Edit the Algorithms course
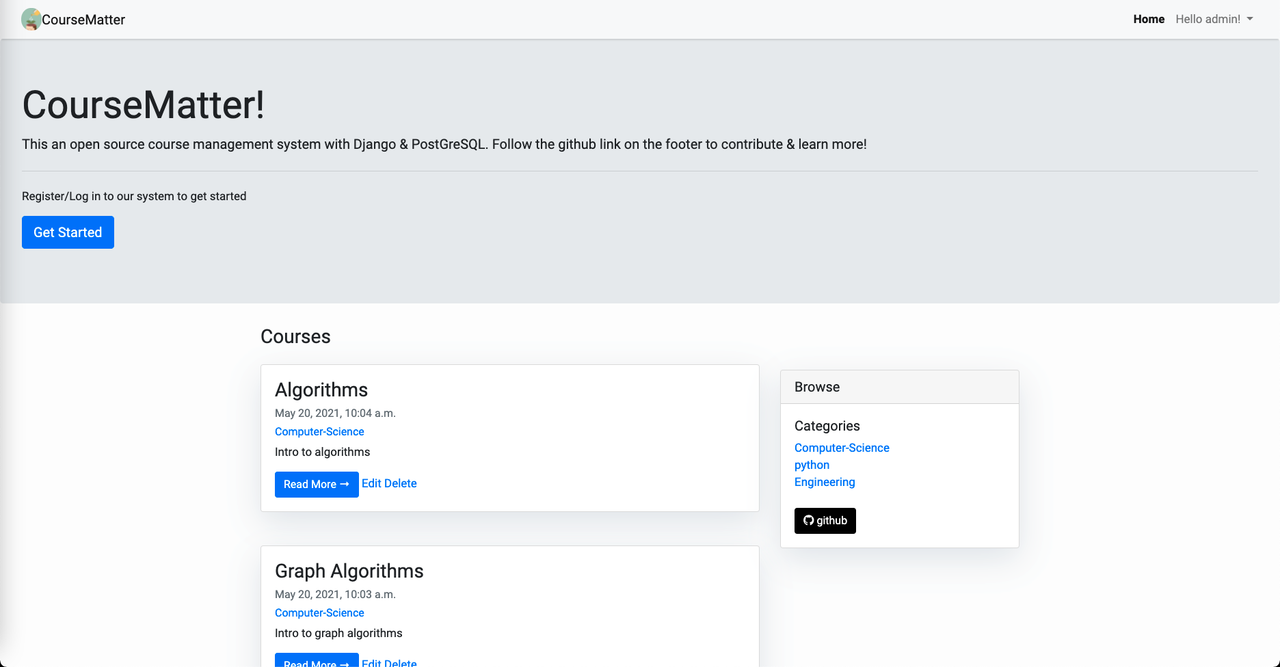 (x=372, y=484)
